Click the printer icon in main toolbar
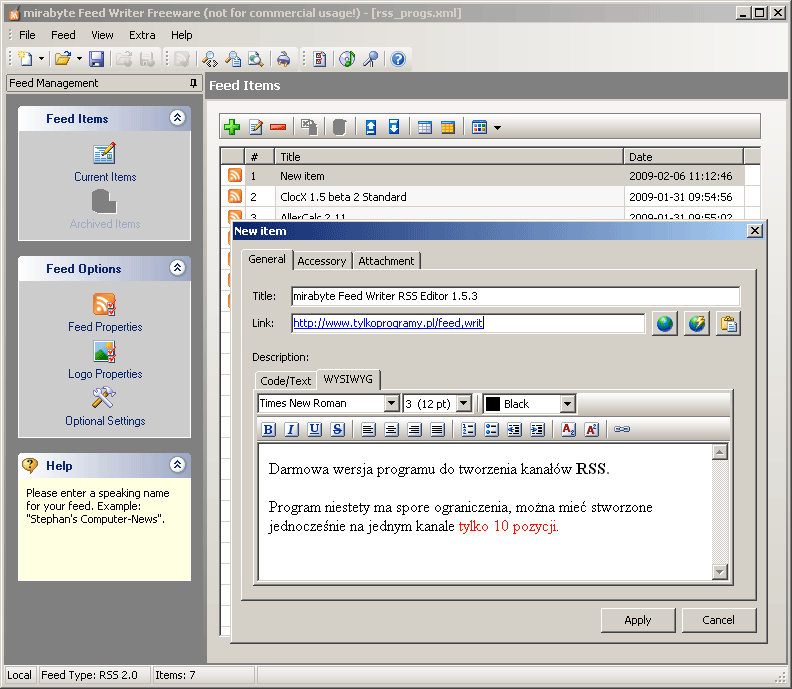 pos(284,59)
